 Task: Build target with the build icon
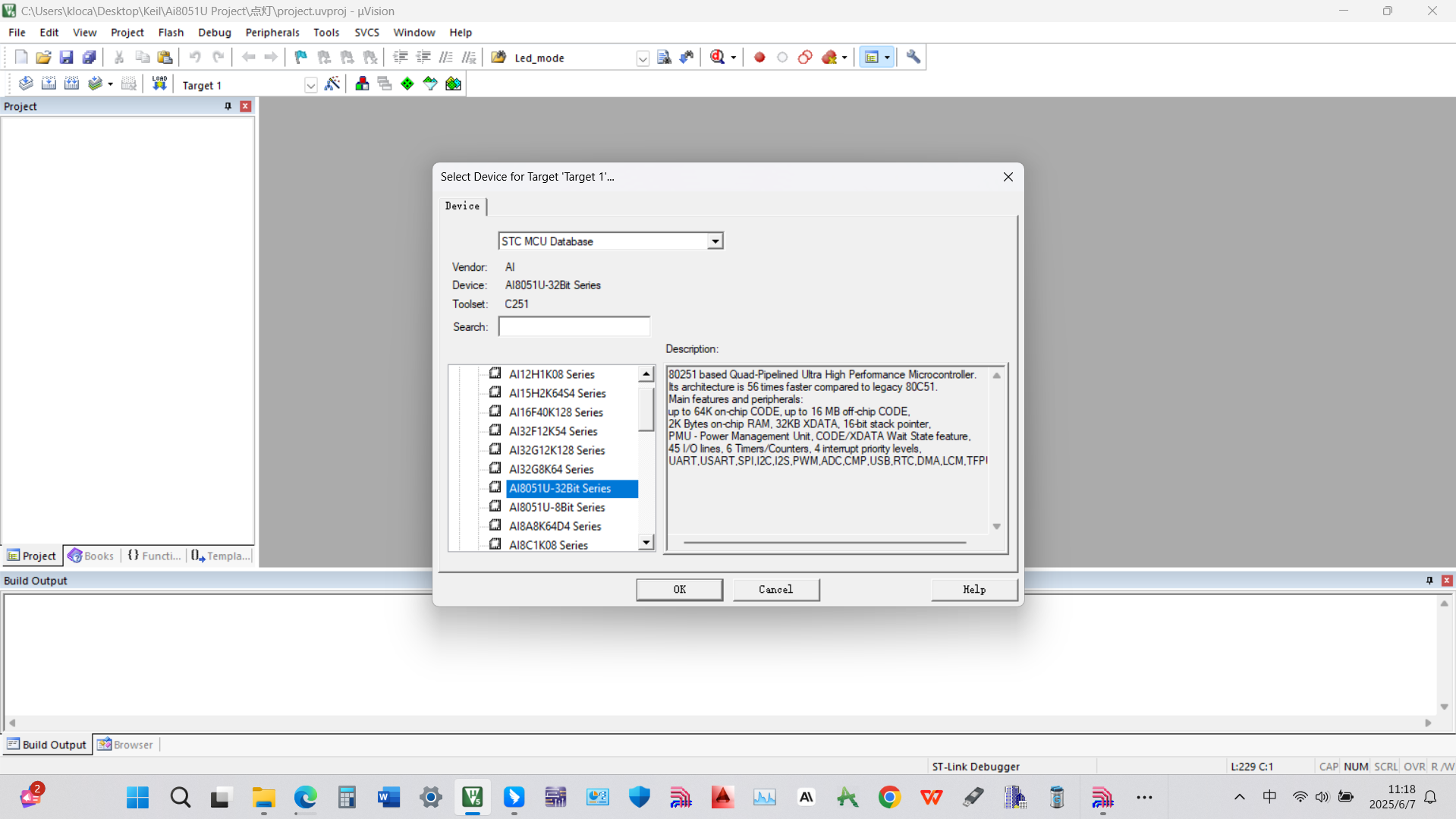tap(49, 83)
